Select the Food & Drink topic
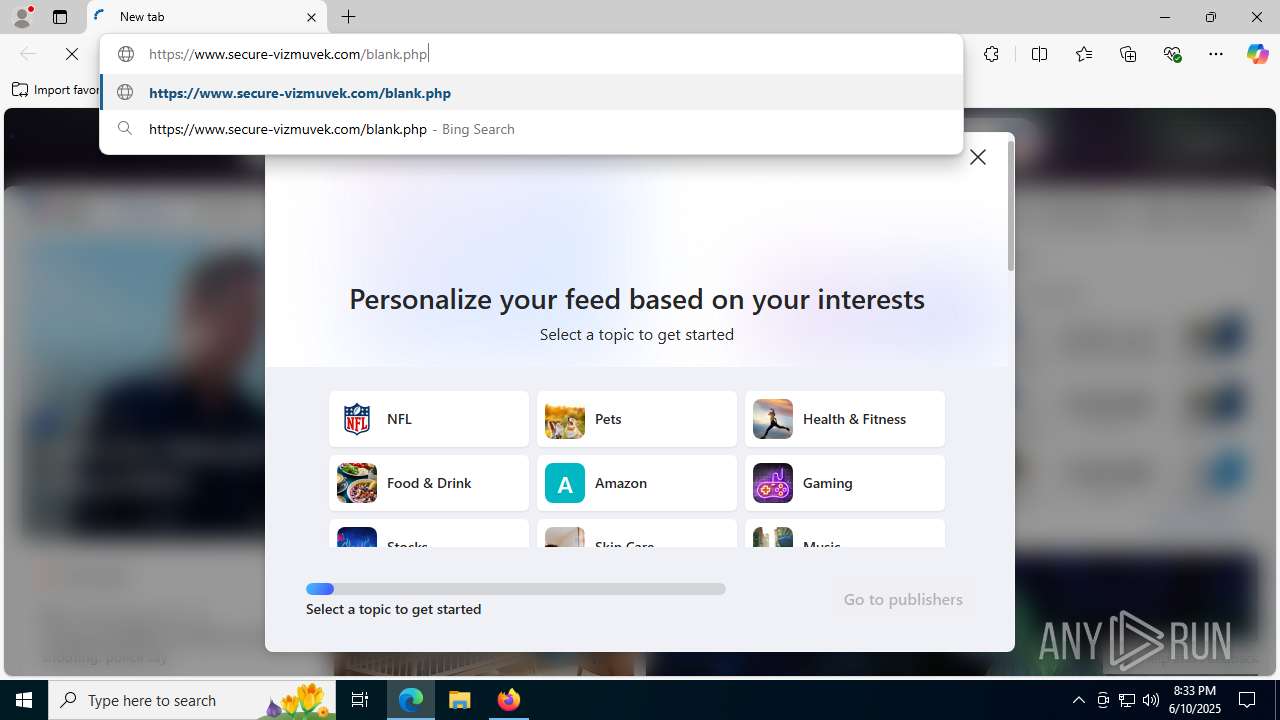The image size is (1280, 720). [429, 483]
